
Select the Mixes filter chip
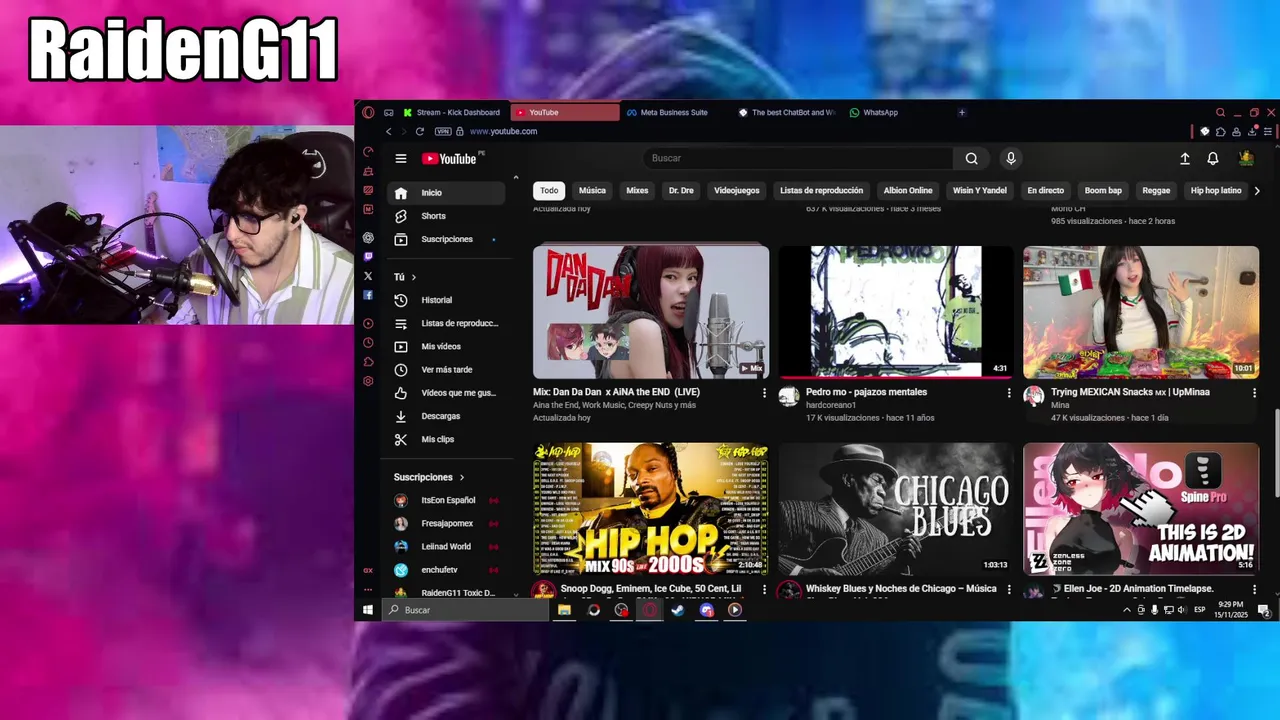coord(637,190)
